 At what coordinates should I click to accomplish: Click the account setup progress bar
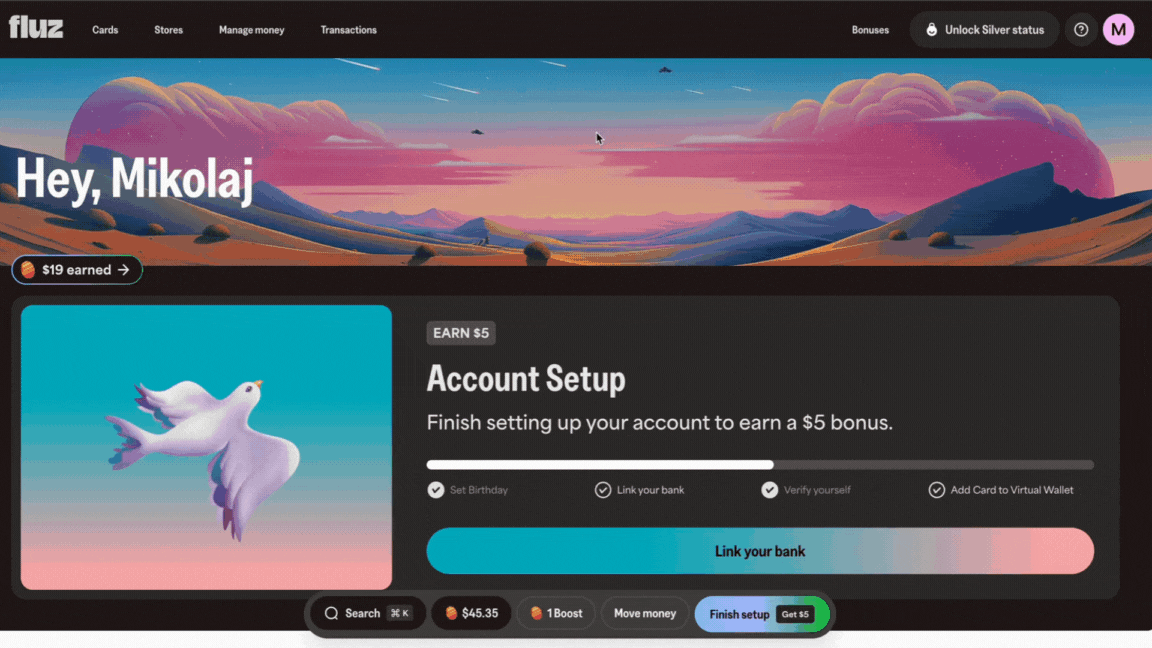[760, 465]
